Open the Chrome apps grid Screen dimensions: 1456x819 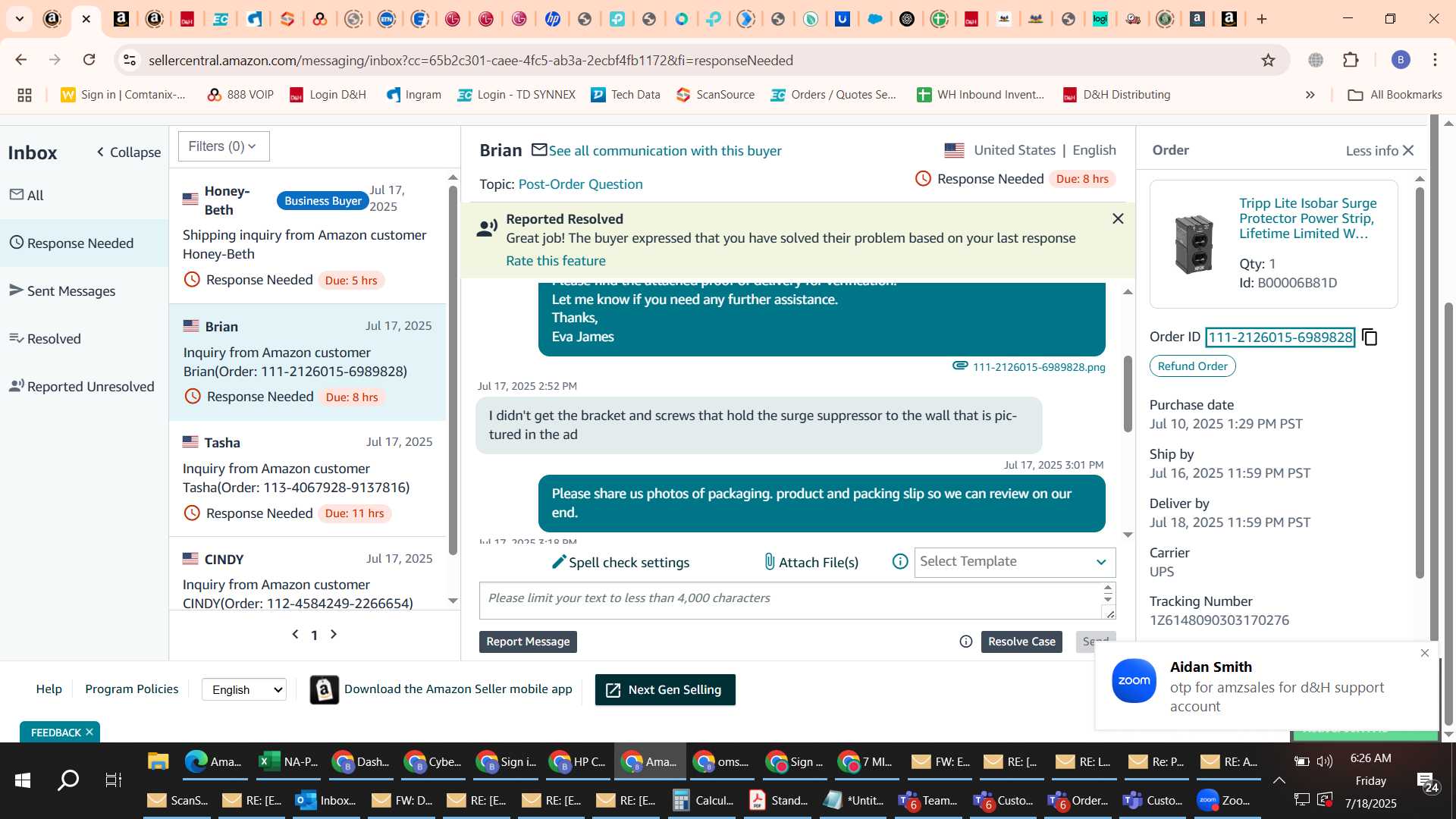point(24,95)
